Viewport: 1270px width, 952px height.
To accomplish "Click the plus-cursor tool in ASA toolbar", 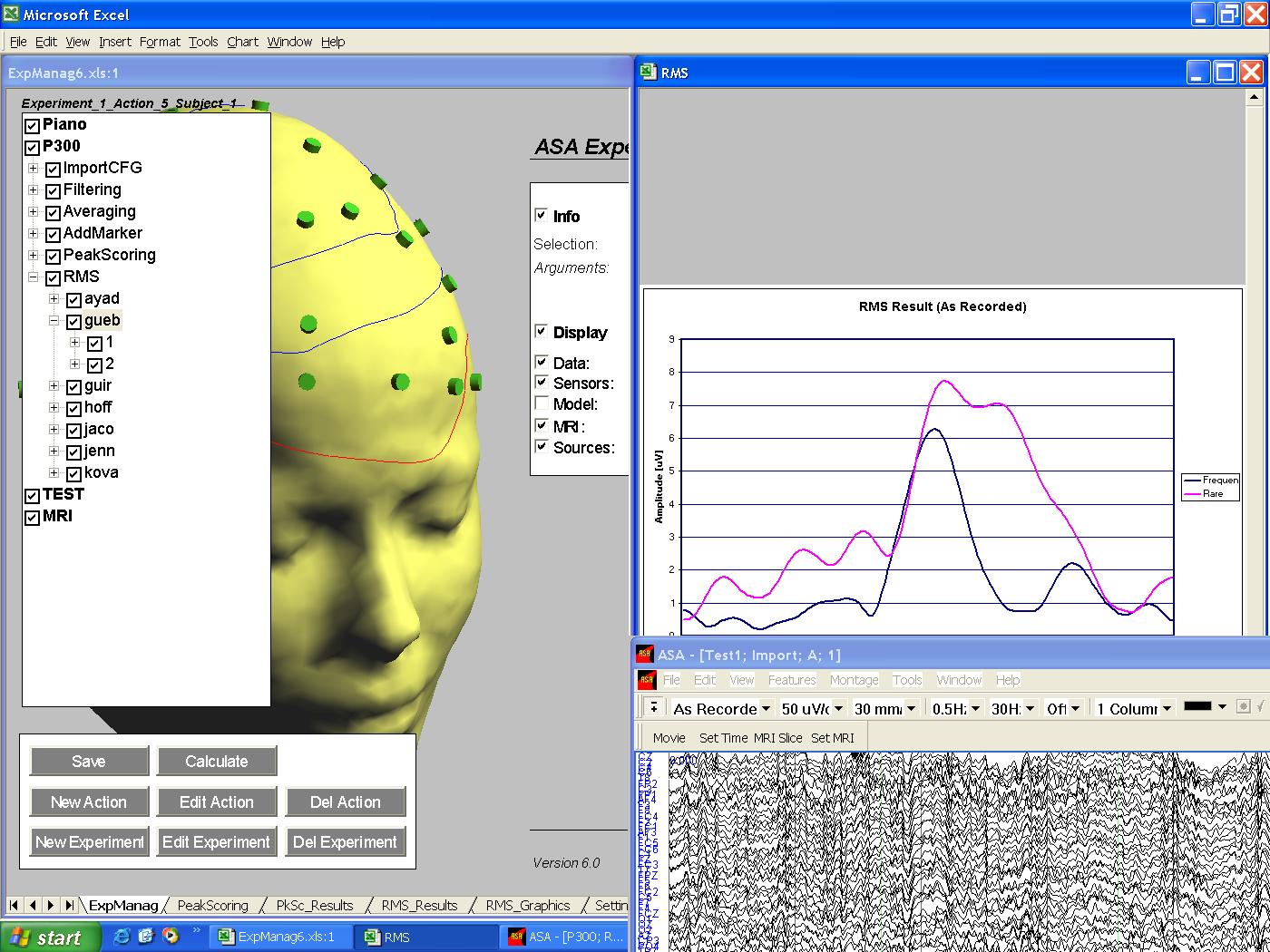I will [x=653, y=708].
